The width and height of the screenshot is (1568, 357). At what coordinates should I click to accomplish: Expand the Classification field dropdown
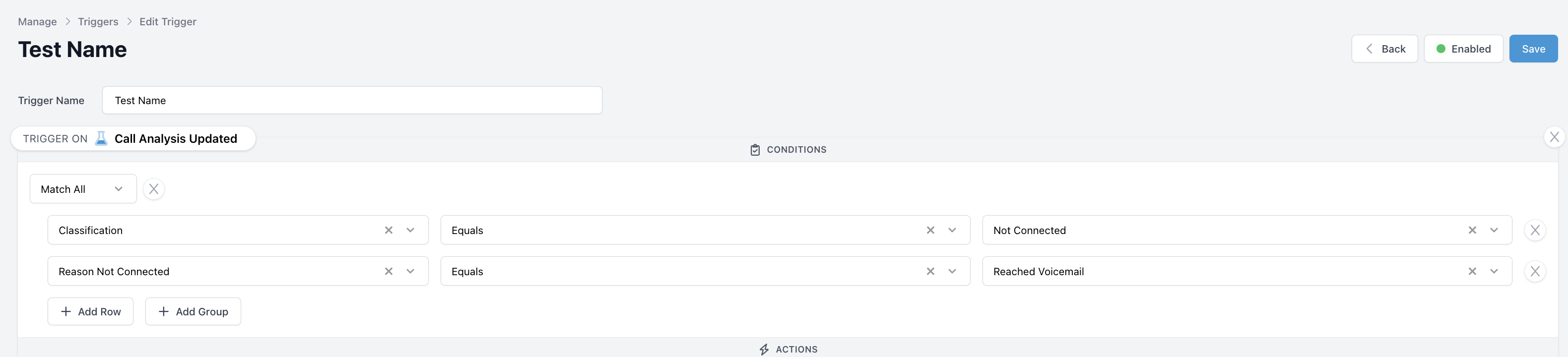point(410,230)
